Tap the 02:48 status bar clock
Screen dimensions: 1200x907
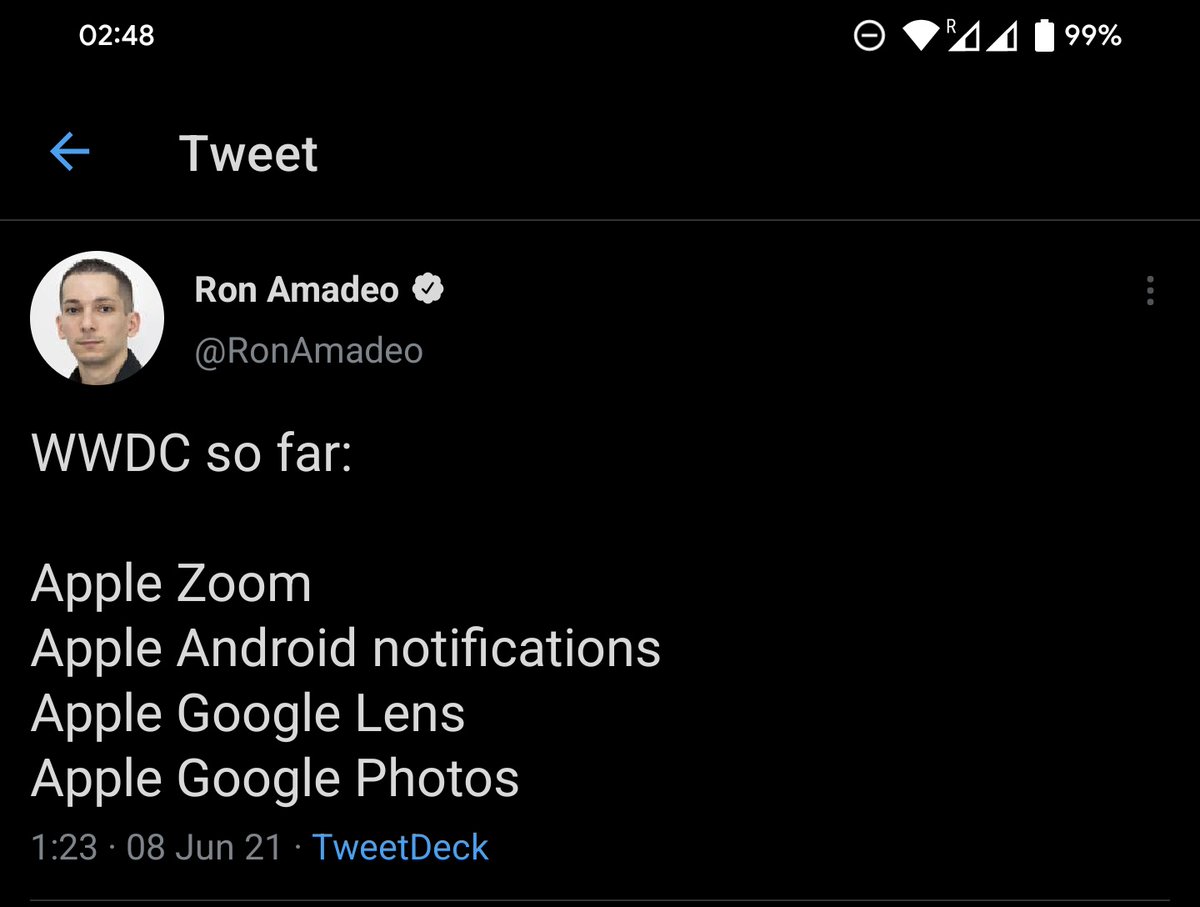click(x=116, y=36)
